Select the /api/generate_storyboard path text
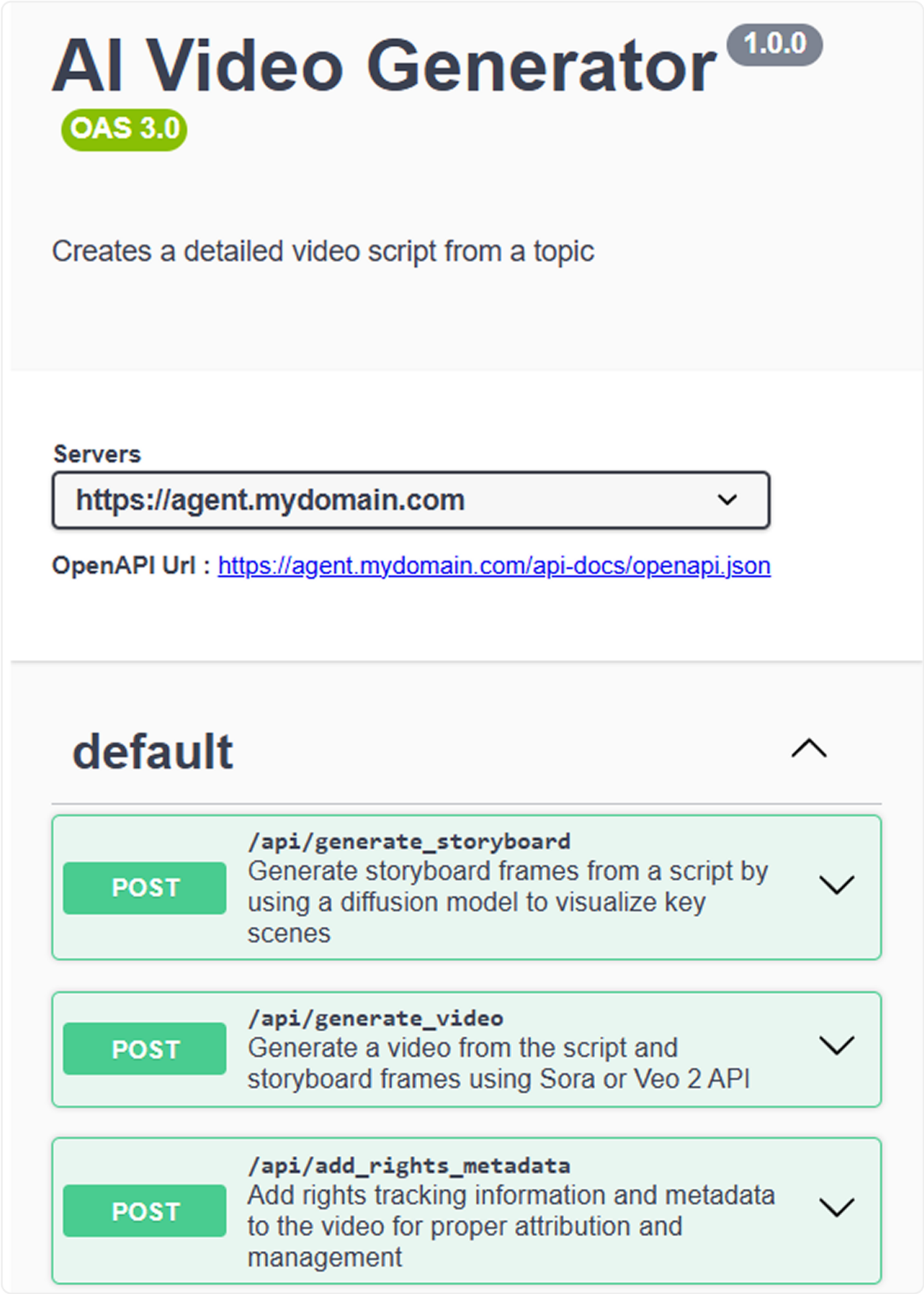924x1294 pixels. pyautogui.click(x=409, y=842)
